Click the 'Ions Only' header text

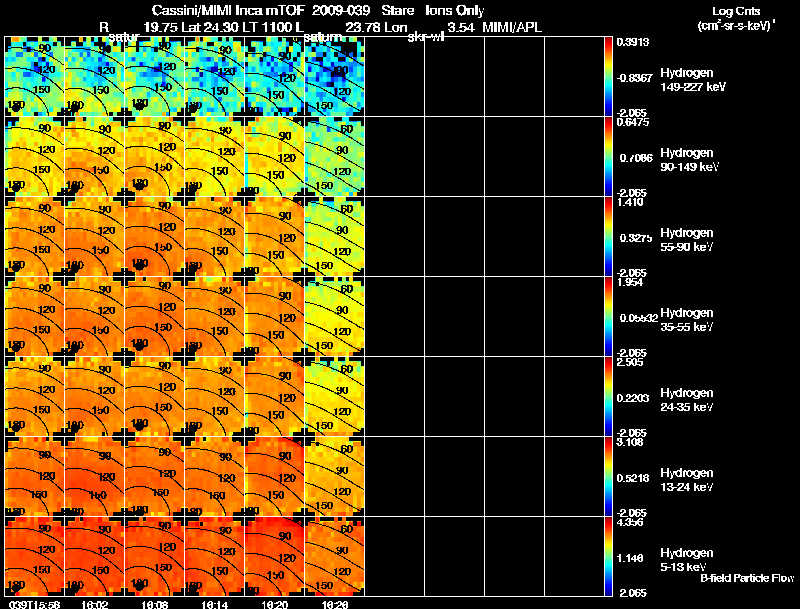click(454, 11)
